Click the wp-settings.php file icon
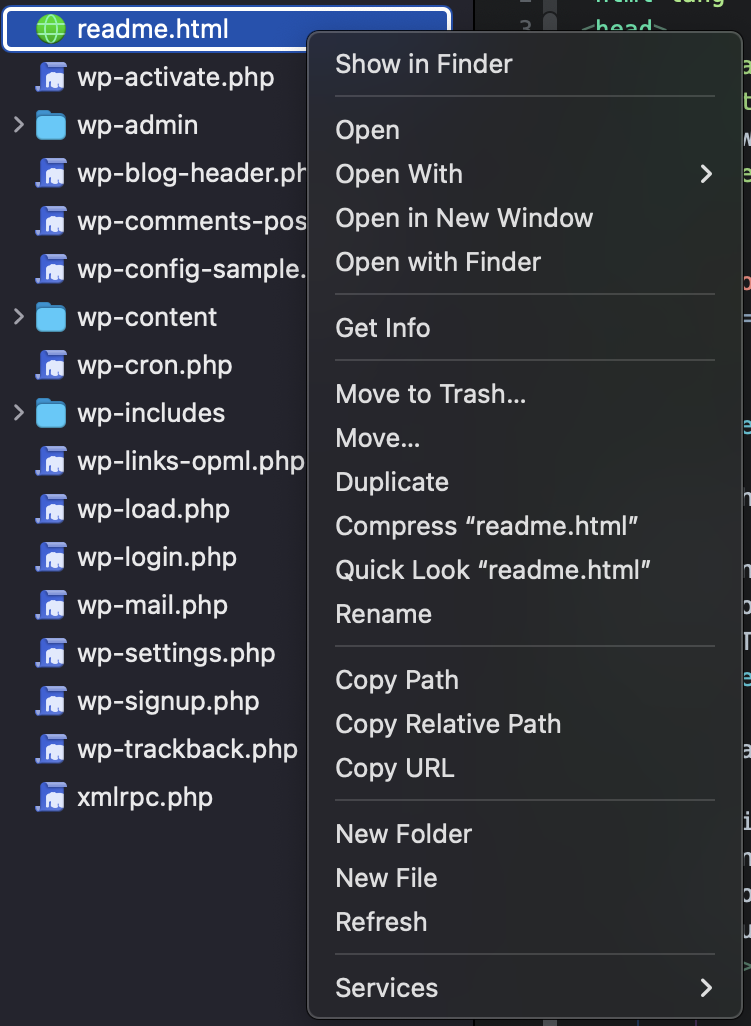751x1026 pixels. coord(51,653)
